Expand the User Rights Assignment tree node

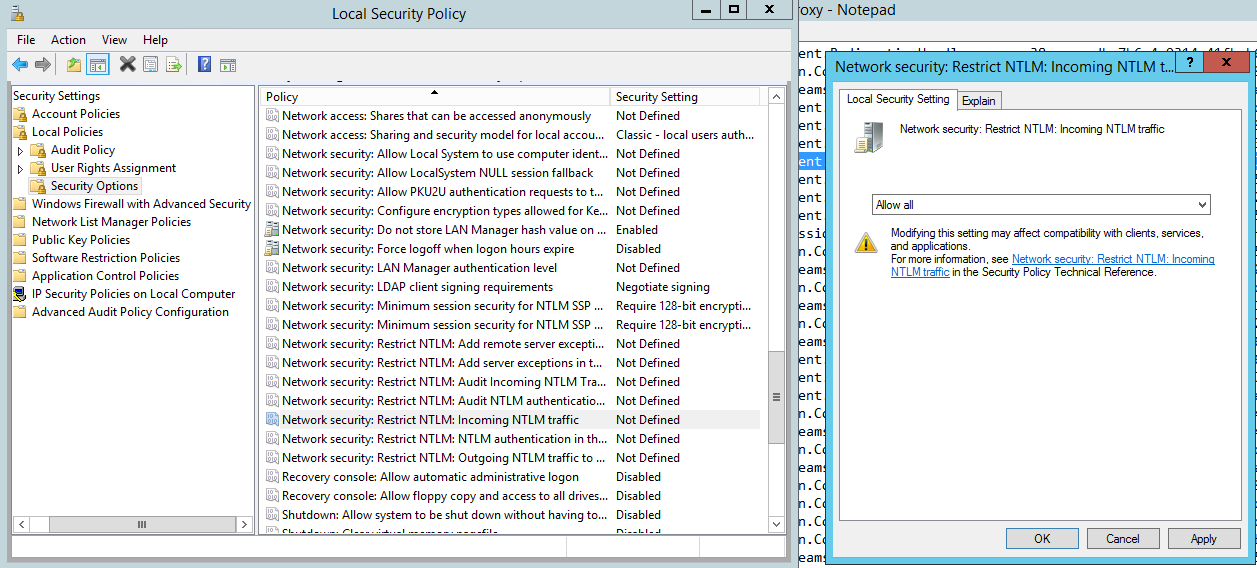(x=20, y=168)
